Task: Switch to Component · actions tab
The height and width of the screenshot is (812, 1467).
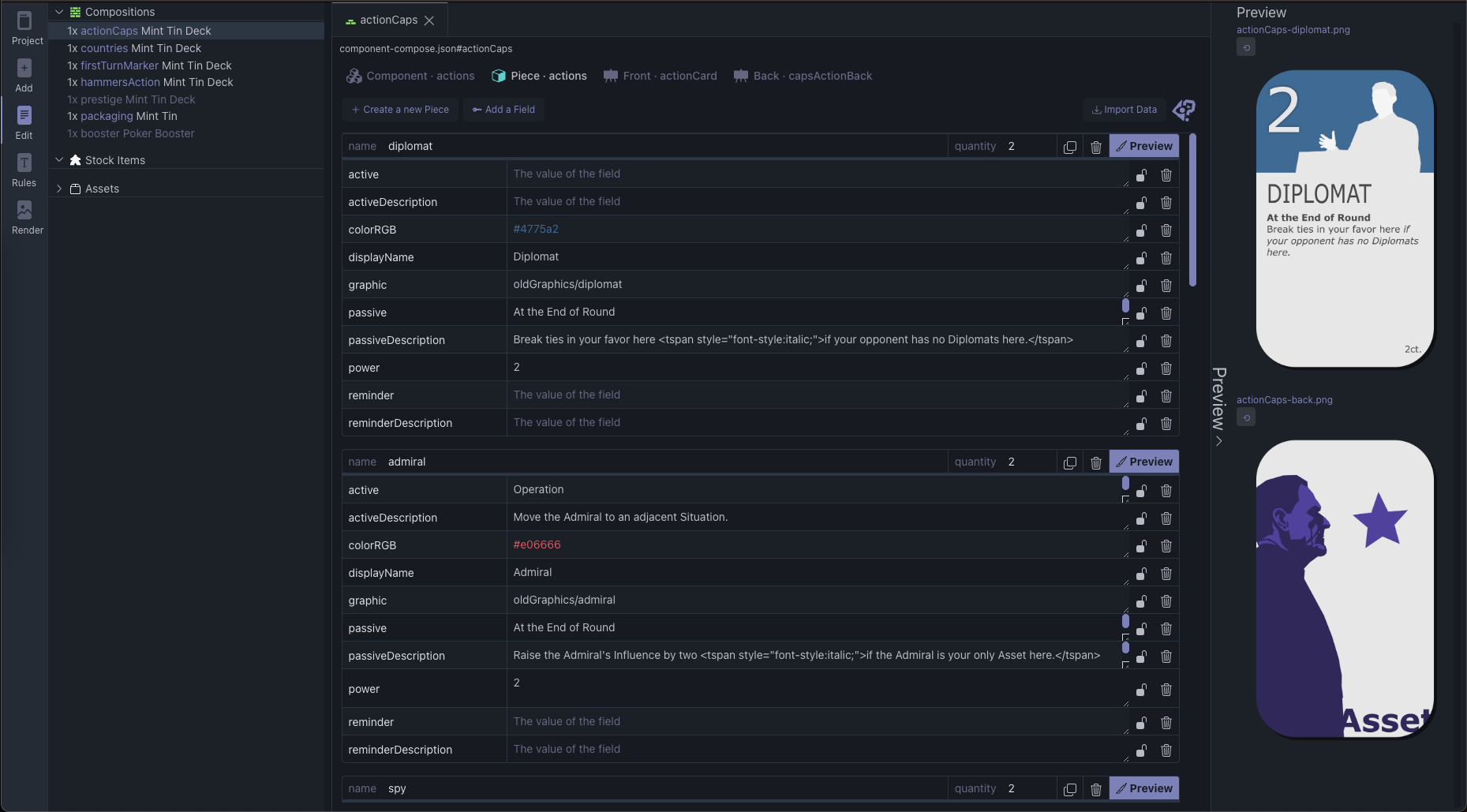Action: tap(410, 76)
